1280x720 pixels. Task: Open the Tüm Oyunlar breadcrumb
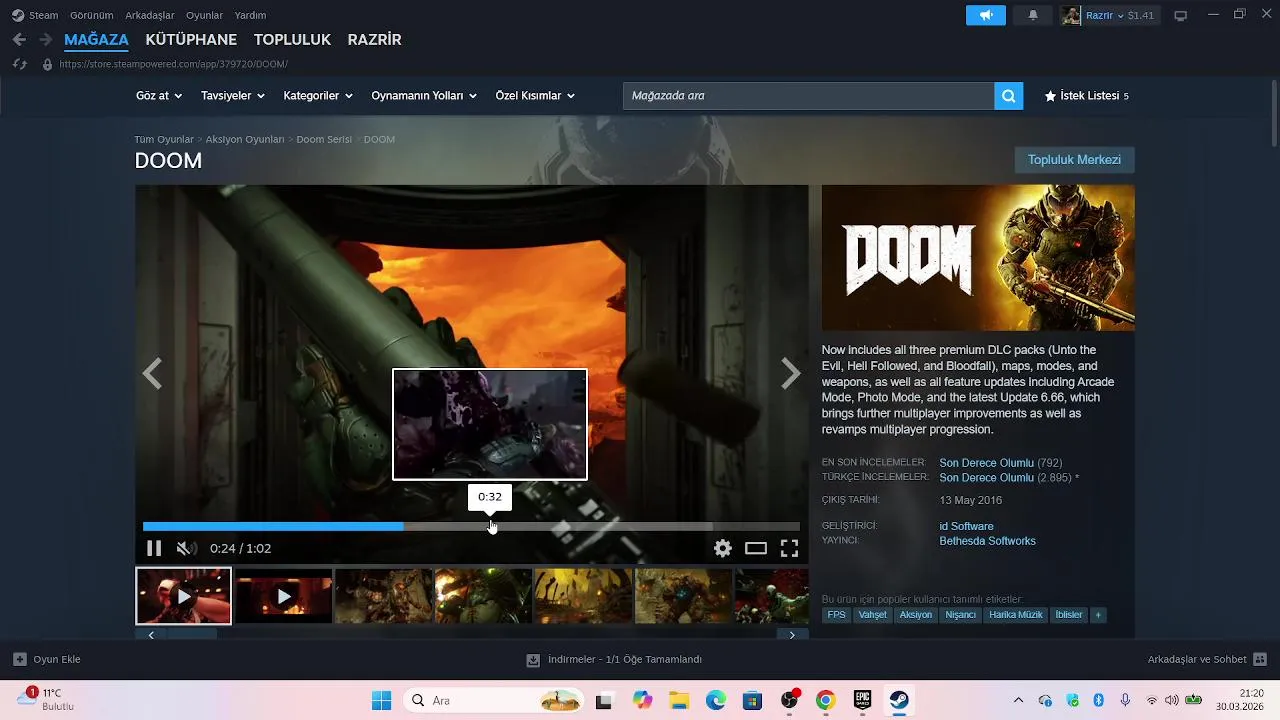point(164,139)
